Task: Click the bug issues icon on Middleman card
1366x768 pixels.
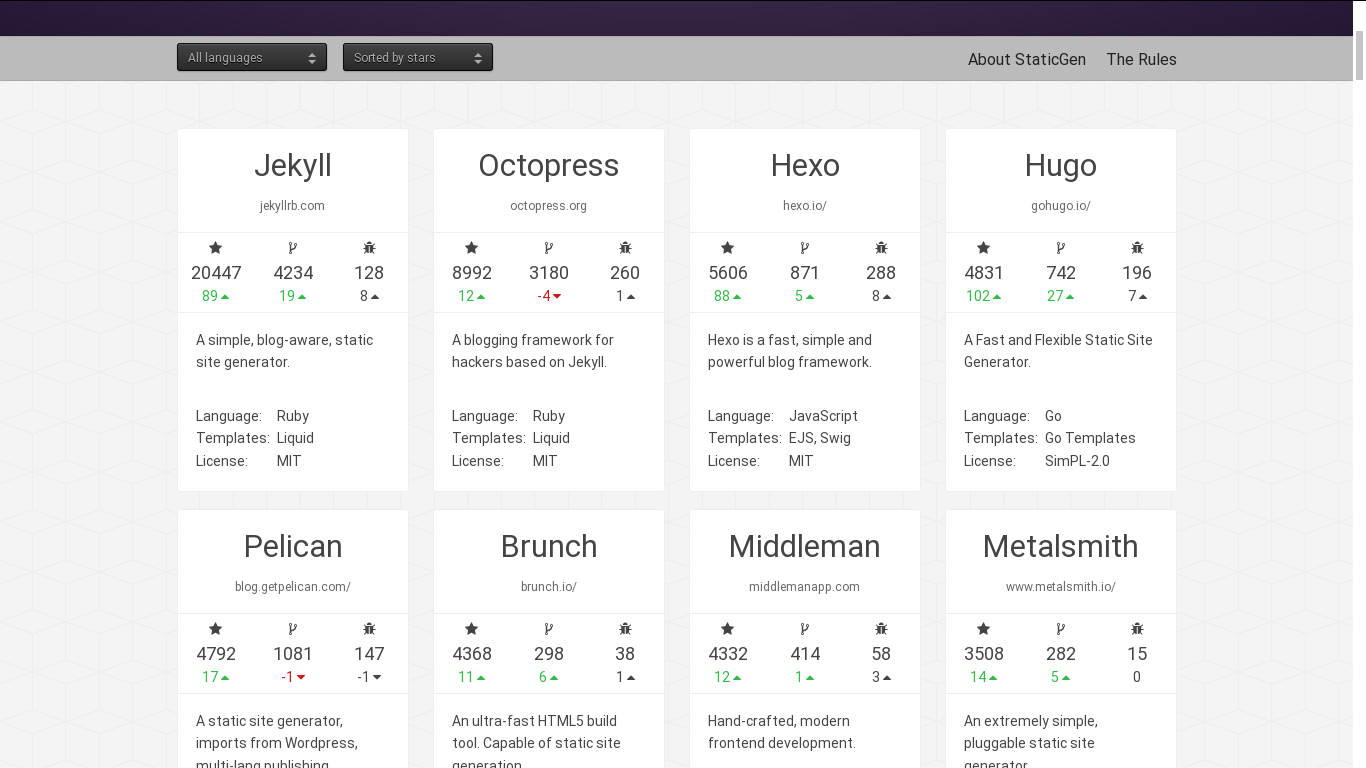Action: point(881,629)
